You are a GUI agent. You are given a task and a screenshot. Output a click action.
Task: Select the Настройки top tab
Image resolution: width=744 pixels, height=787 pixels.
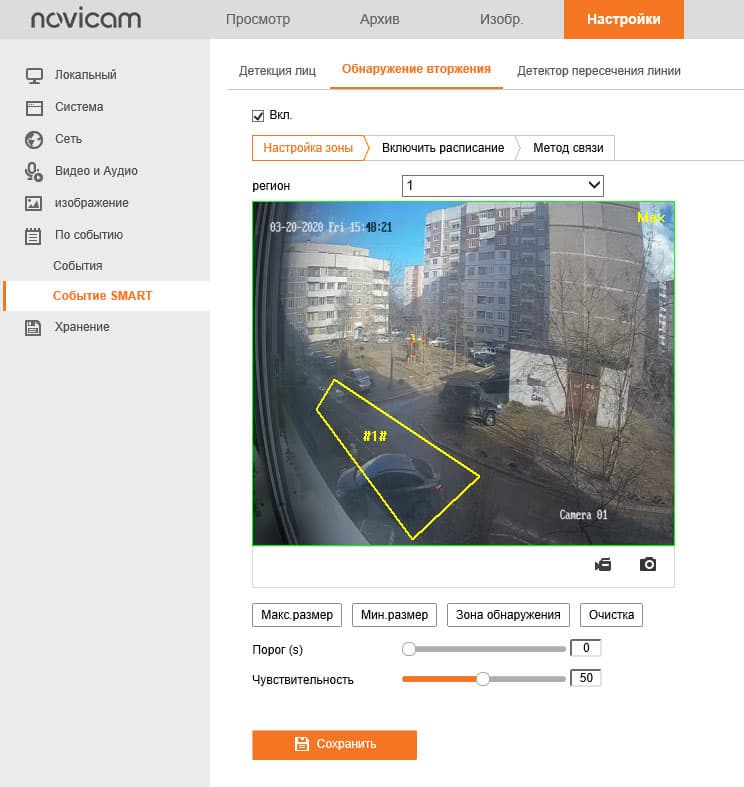pyautogui.click(x=624, y=19)
